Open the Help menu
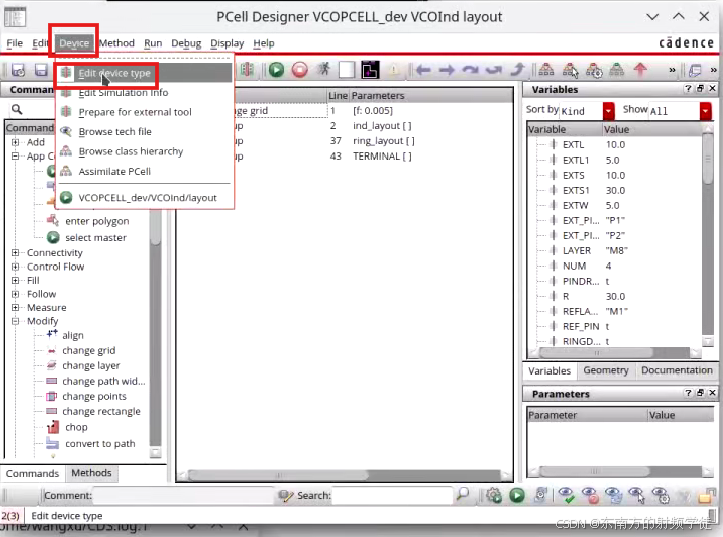The height and width of the screenshot is (537, 723). (264, 43)
